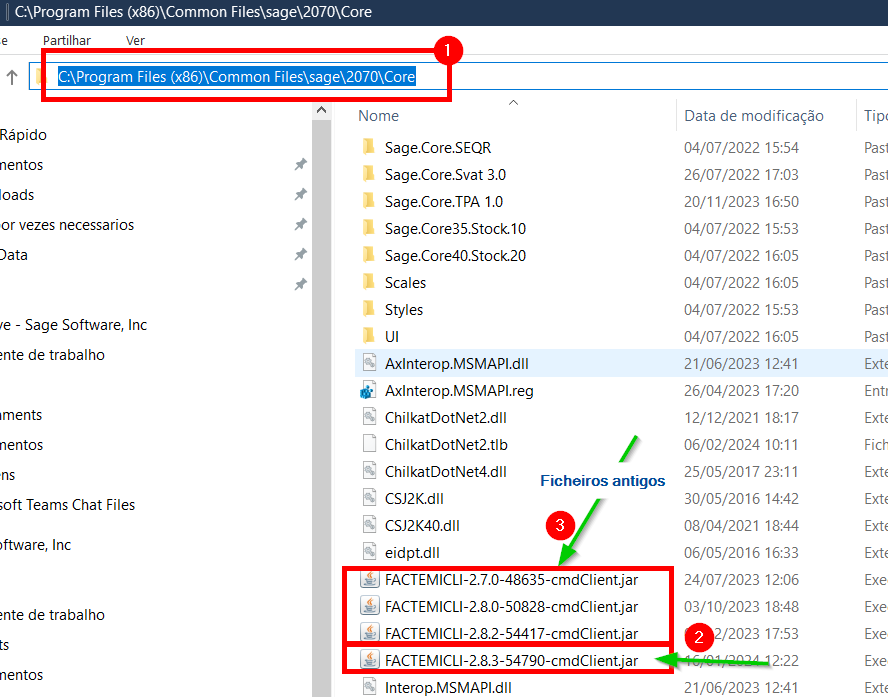
Task: Sort by Data de modificação column
Action: click(754, 116)
